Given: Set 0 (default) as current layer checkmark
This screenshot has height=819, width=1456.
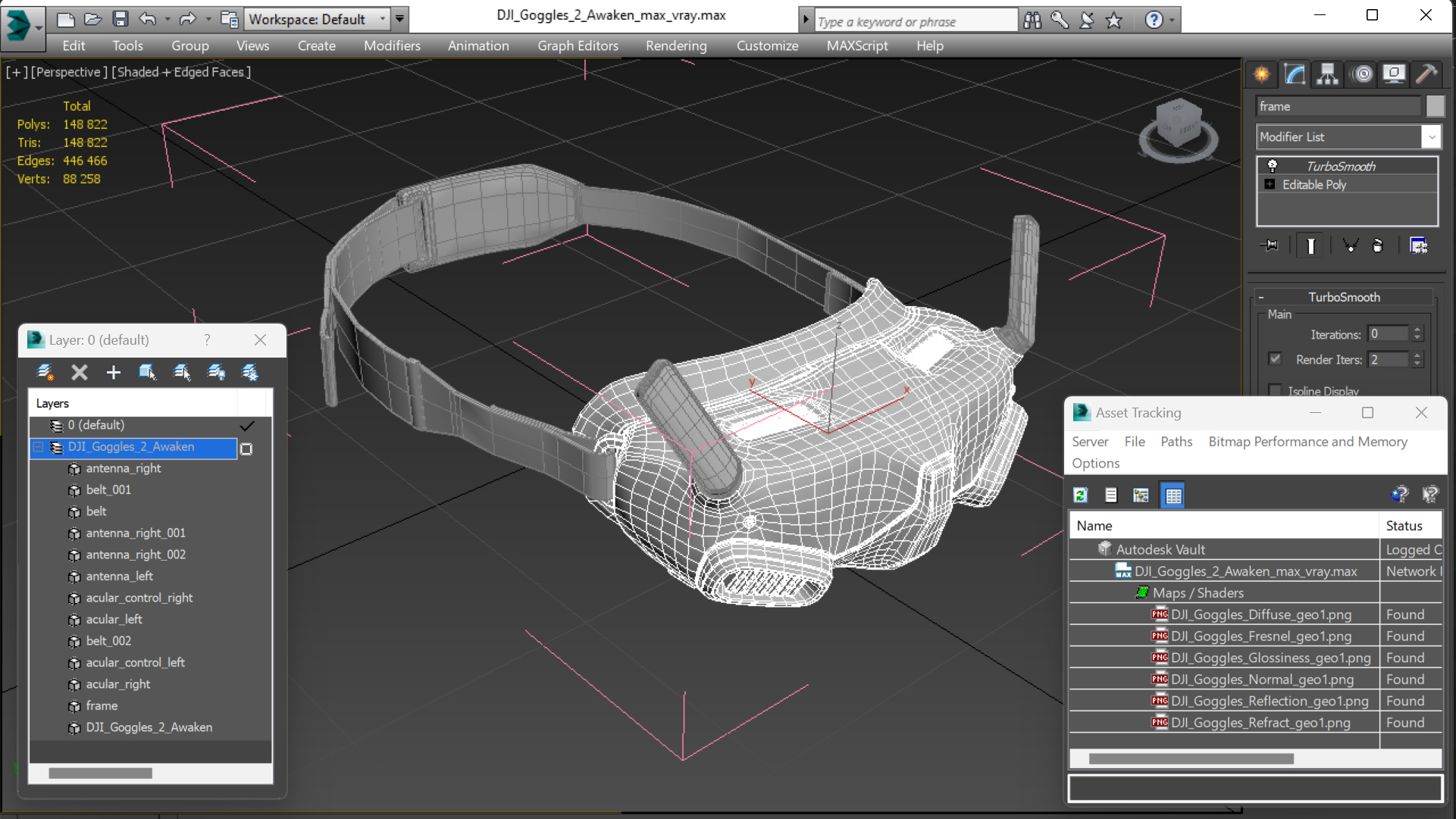Looking at the screenshot, I should 247,426.
